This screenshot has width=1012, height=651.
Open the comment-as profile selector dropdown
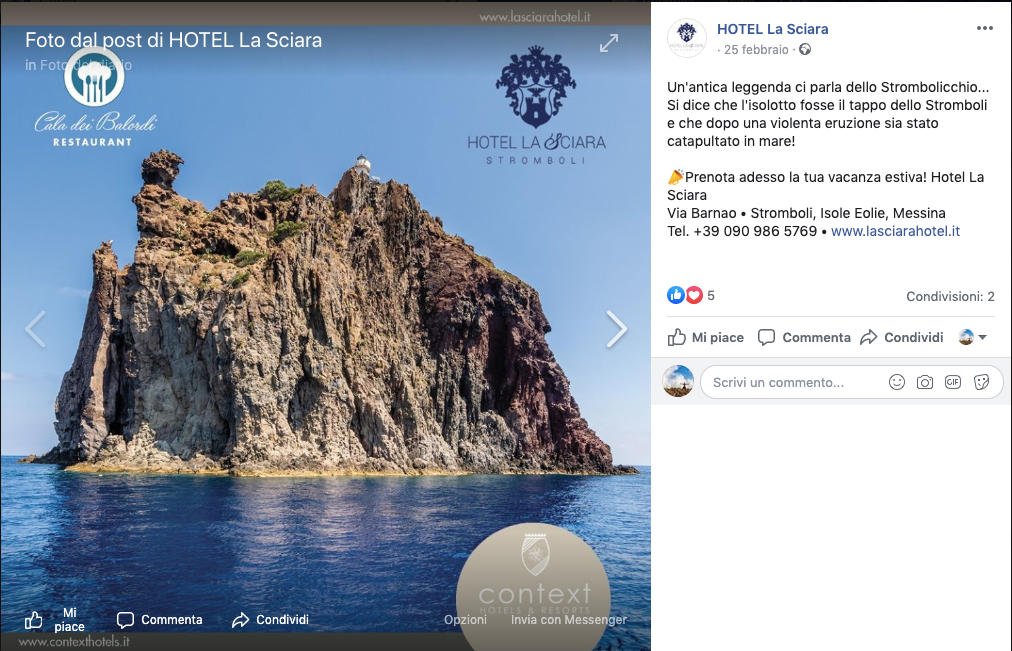973,337
